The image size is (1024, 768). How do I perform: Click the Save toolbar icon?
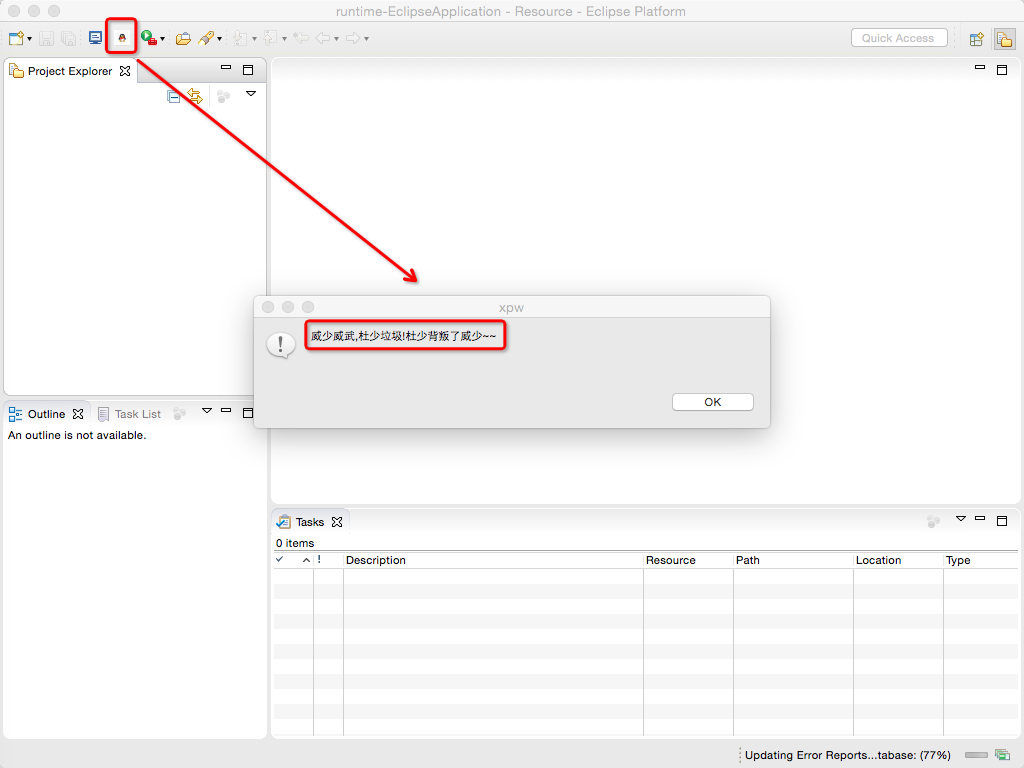click(x=46, y=39)
